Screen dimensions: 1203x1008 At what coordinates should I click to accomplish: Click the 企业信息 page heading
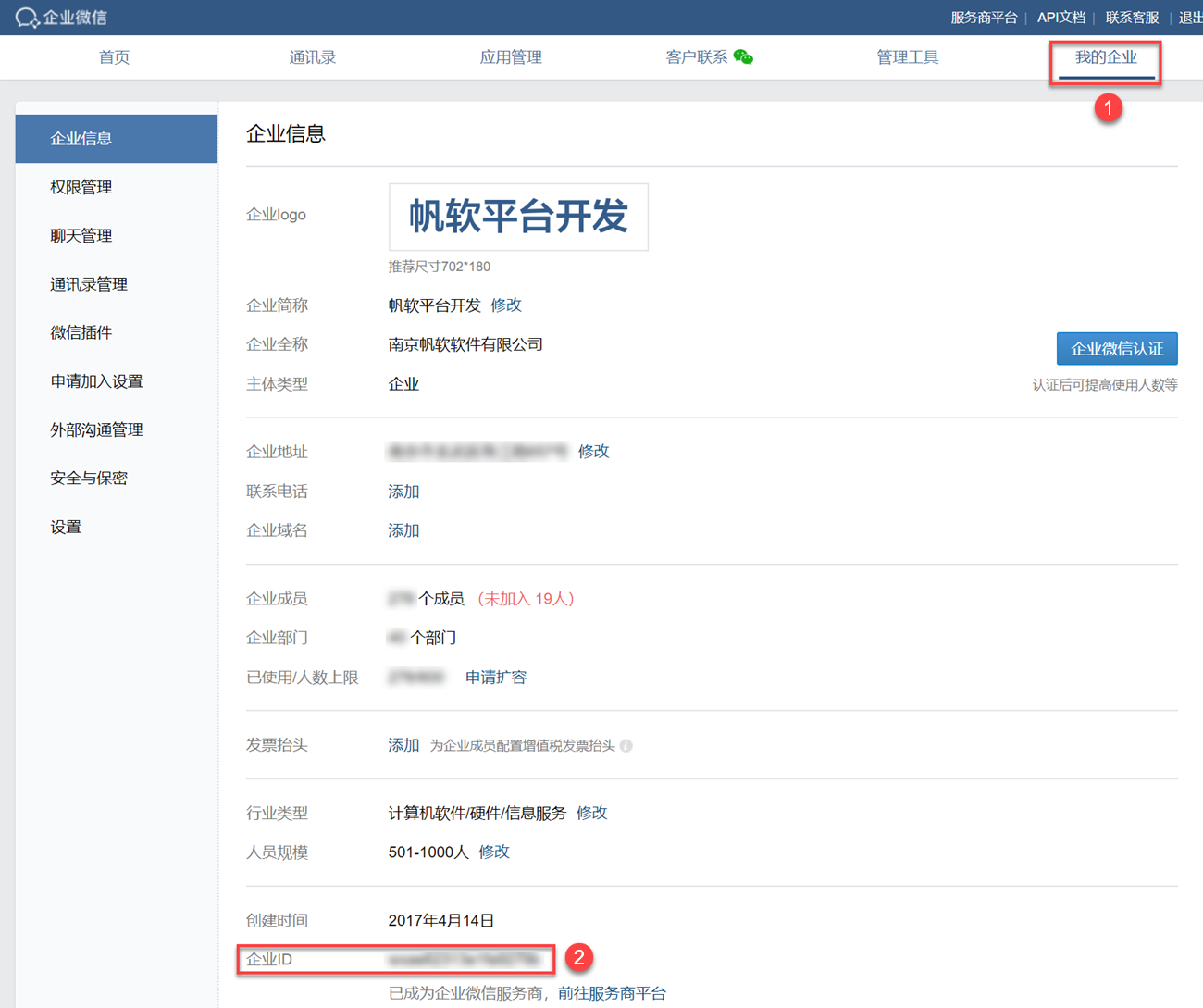pyautogui.click(x=286, y=134)
